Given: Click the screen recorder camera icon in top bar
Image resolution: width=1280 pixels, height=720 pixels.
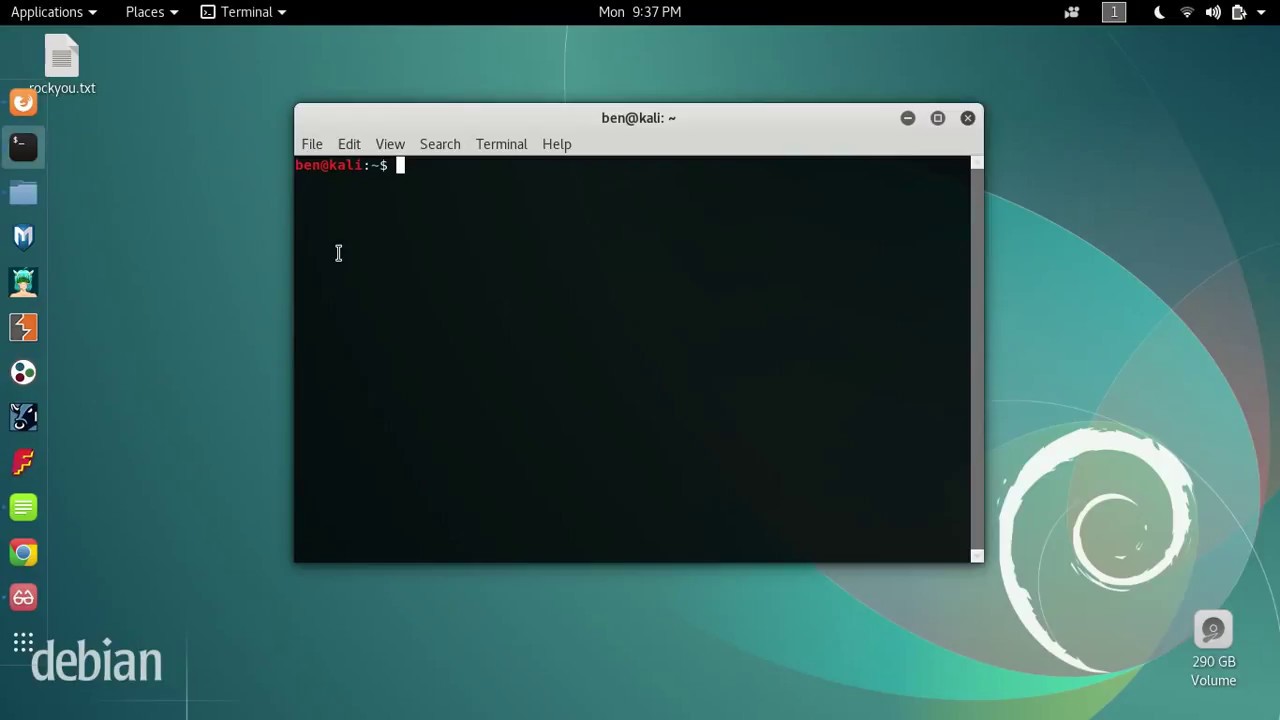Looking at the screenshot, I should click(x=1072, y=12).
